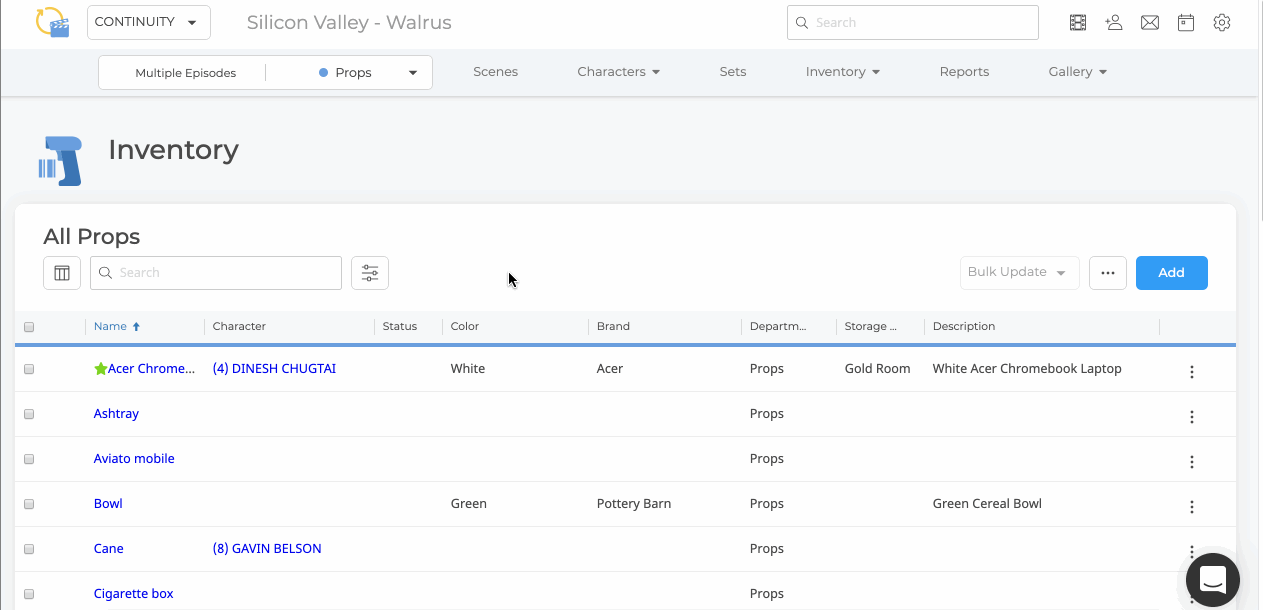
Task: Expand the Gallery menu
Action: coord(1077,72)
